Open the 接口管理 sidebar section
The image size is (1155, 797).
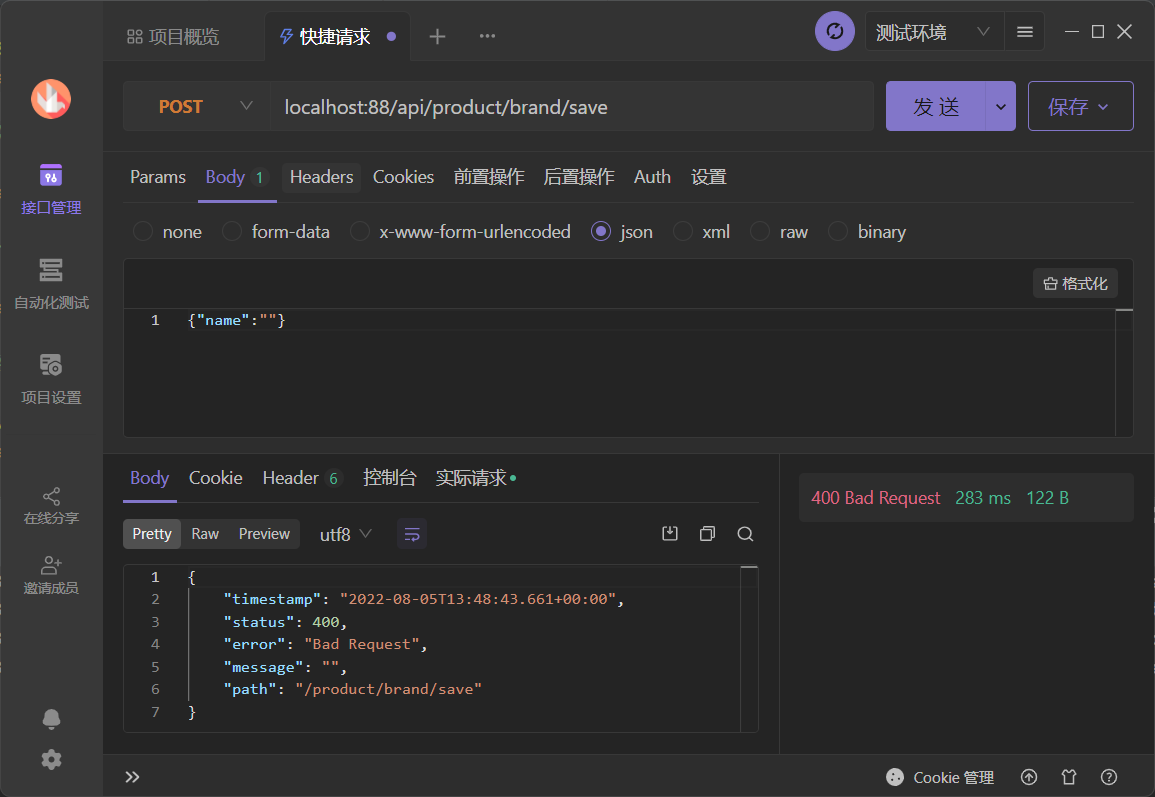(51, 189)
